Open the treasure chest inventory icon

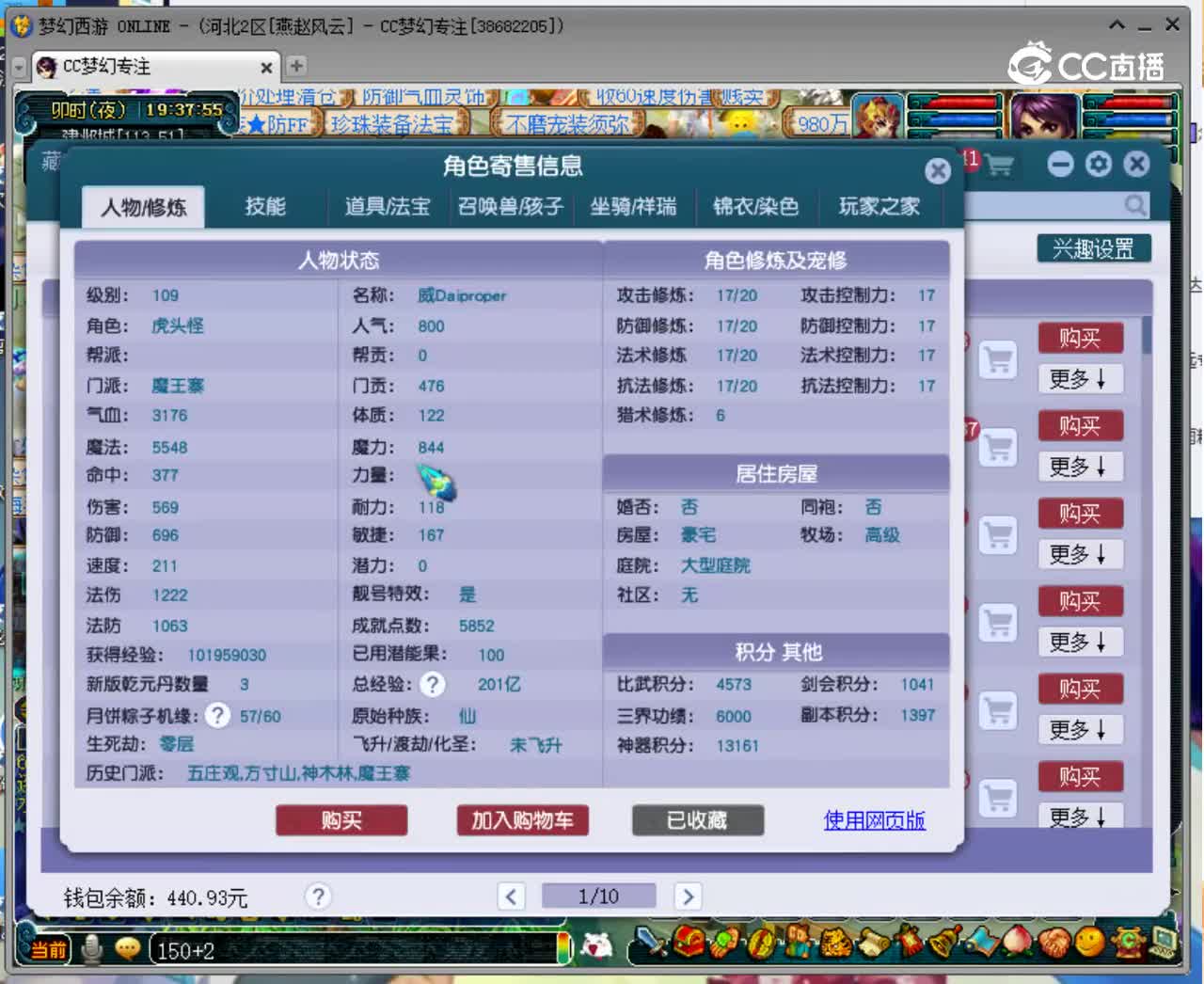[x=689, y=942]
